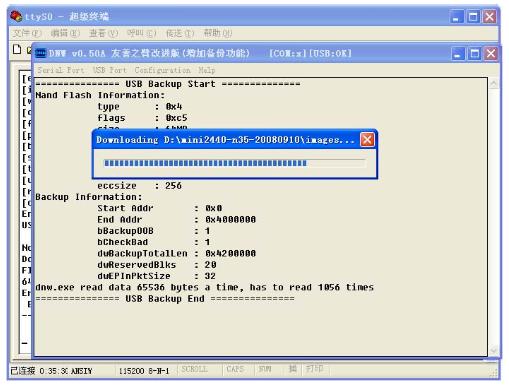
Task: Close the DNW v0.50A window
Action: click(490, 54)
